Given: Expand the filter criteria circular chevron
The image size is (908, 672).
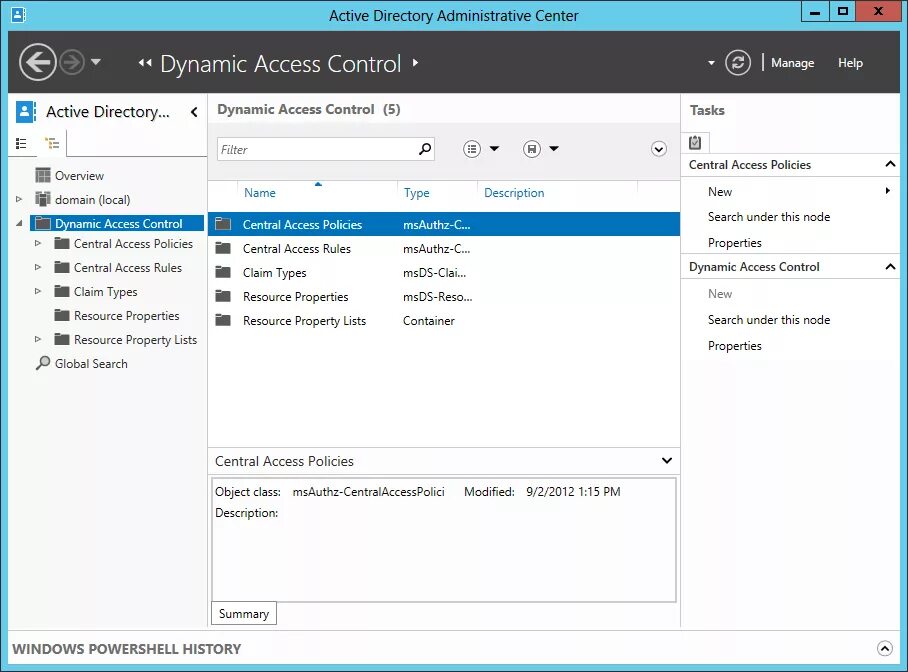Looking at the screenshot, I should [658, 149].
